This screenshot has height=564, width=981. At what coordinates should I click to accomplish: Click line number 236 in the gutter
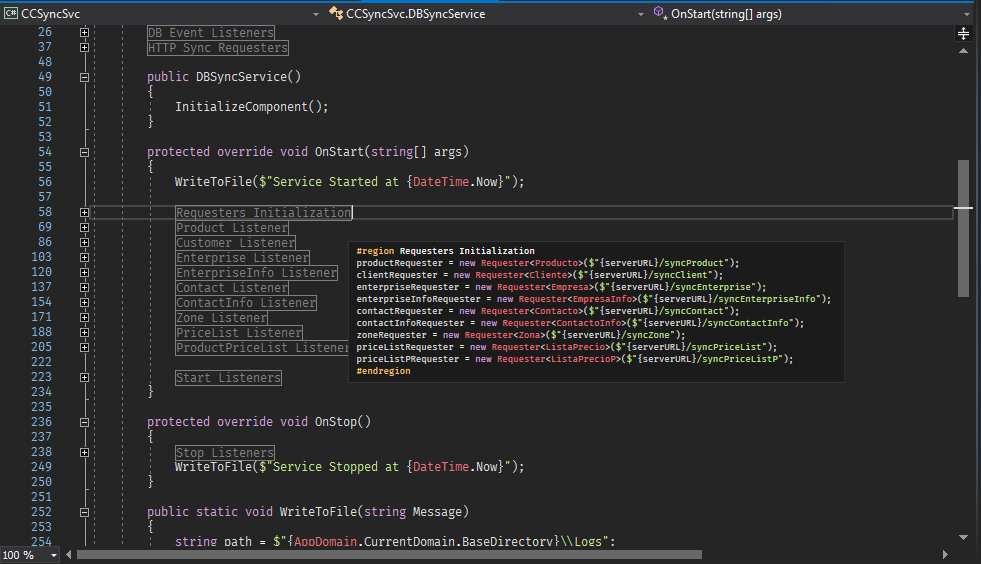41,422
